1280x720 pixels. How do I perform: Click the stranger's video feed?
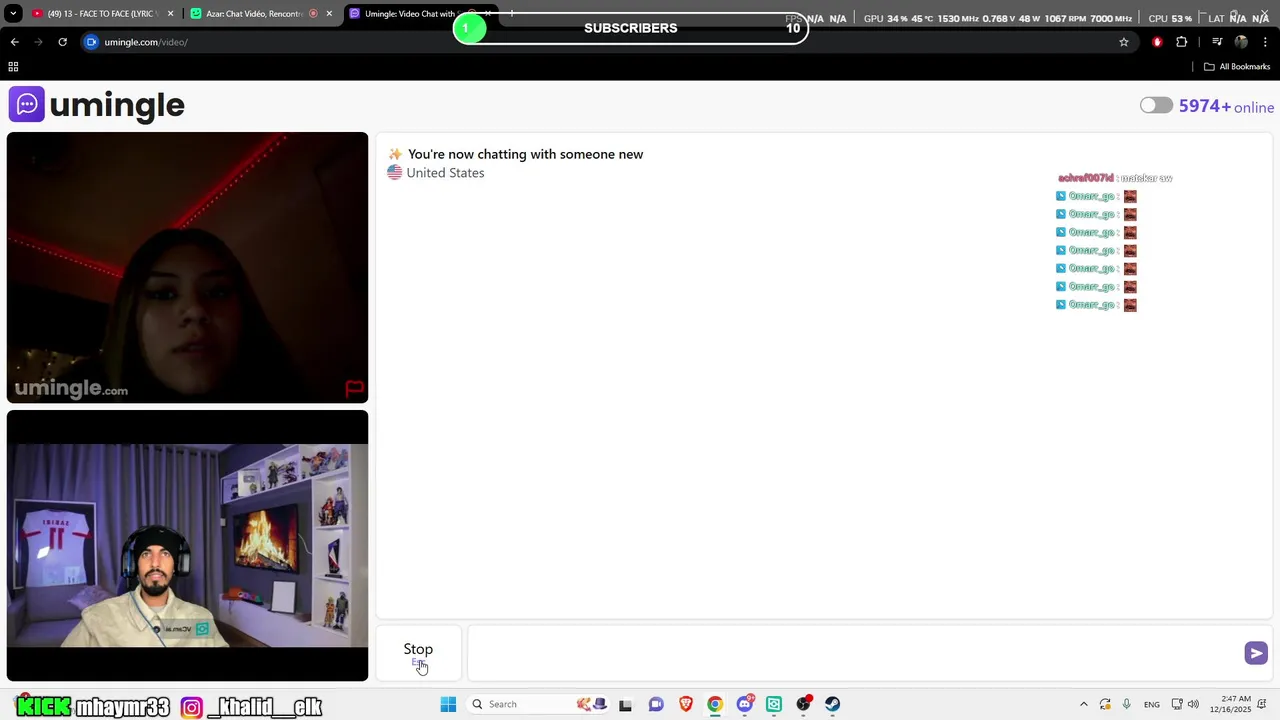[x=187, y=267]
